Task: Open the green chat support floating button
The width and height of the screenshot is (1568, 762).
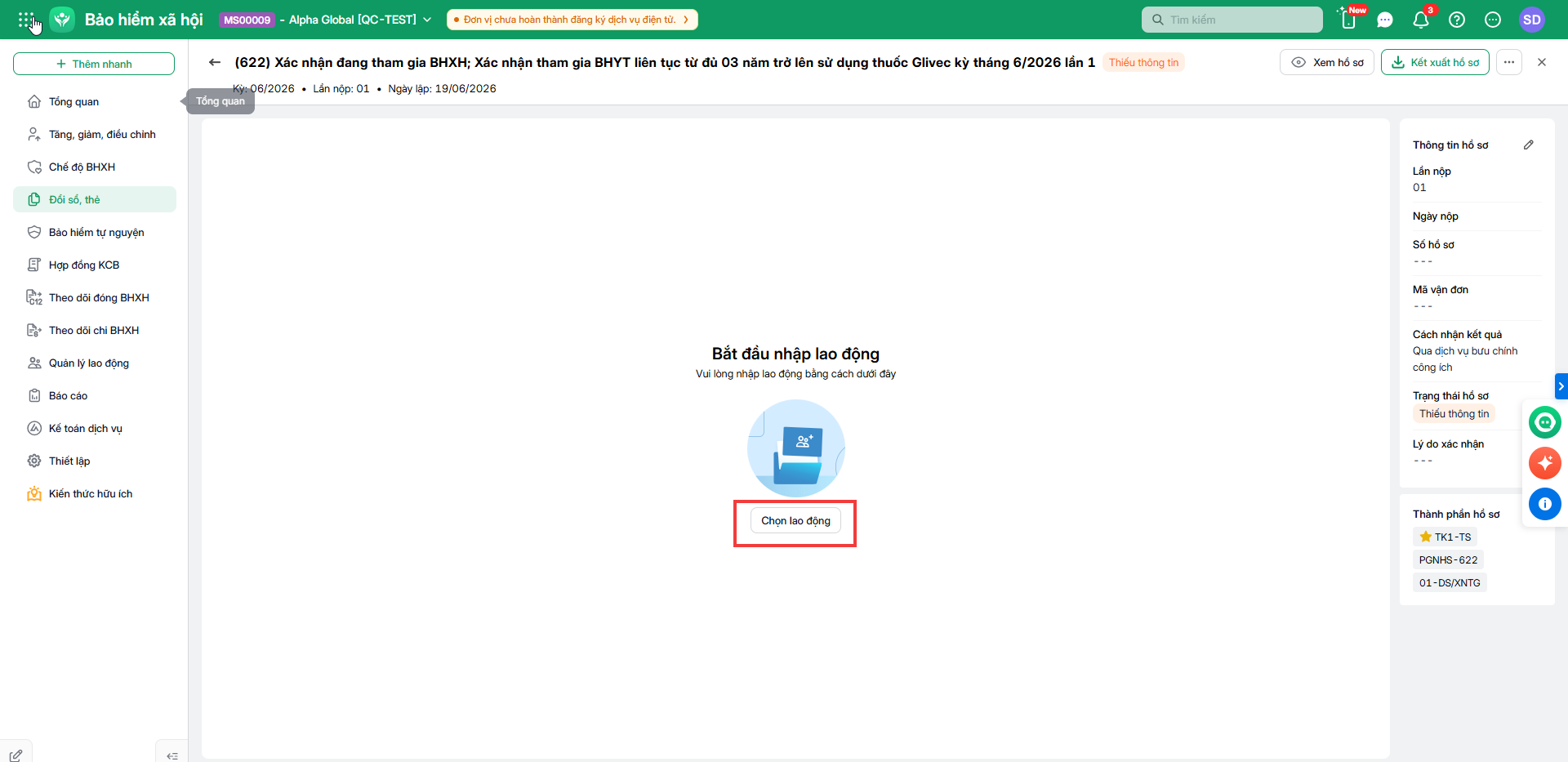Action: coord(1545,422)
